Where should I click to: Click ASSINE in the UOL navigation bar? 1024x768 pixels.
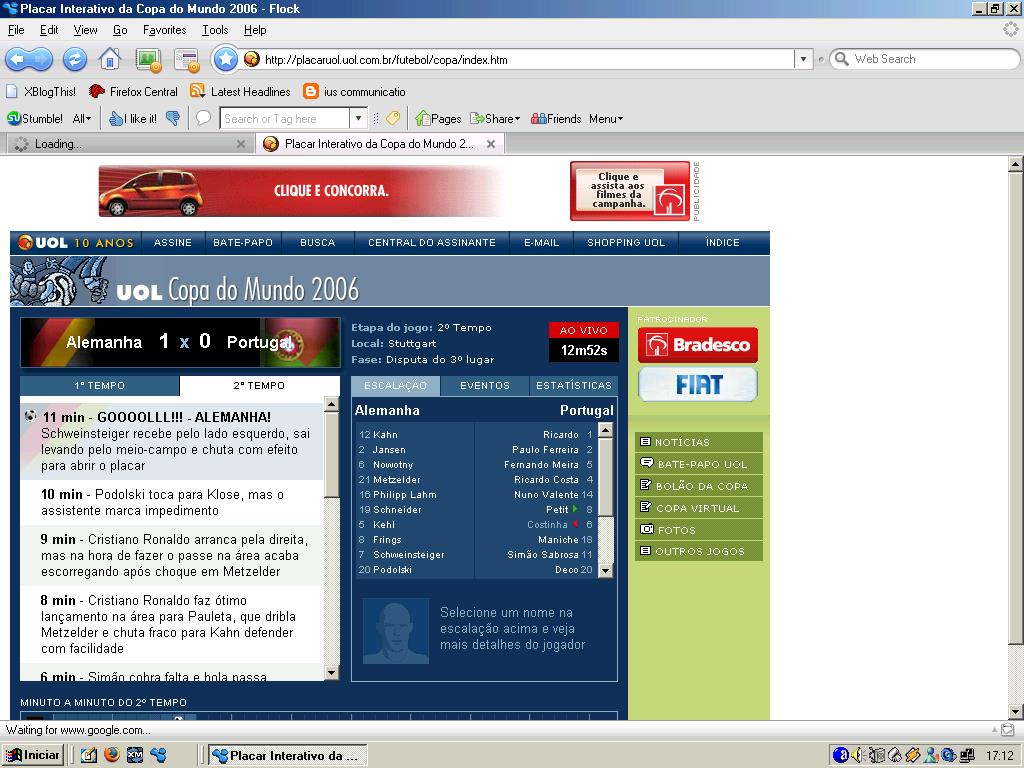click(x=173, y=243)
